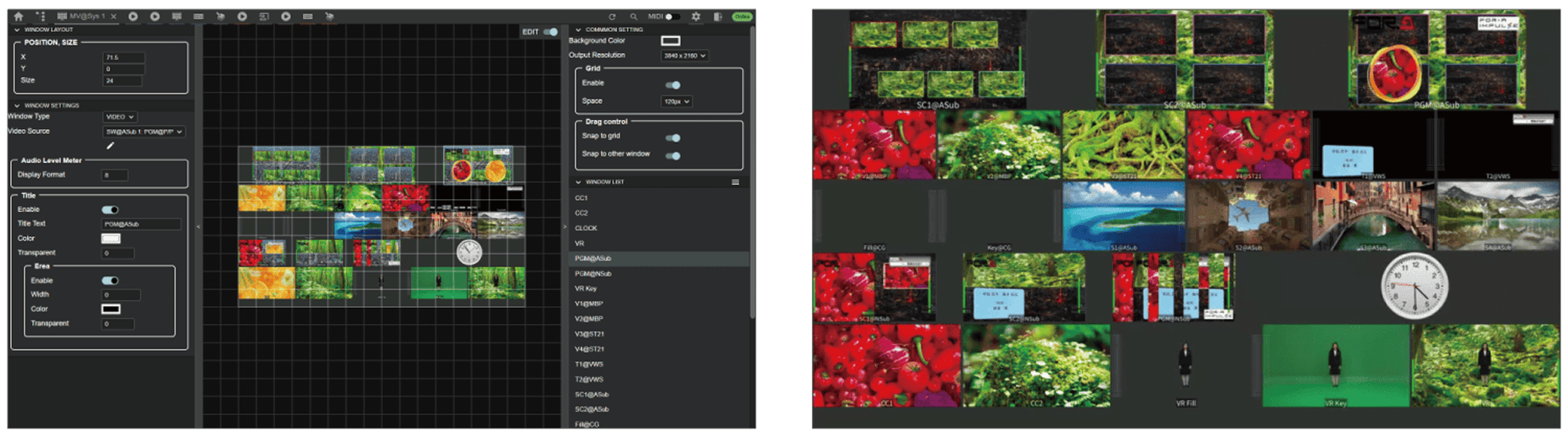Click the Erea Transparent input field

[118, 324]
